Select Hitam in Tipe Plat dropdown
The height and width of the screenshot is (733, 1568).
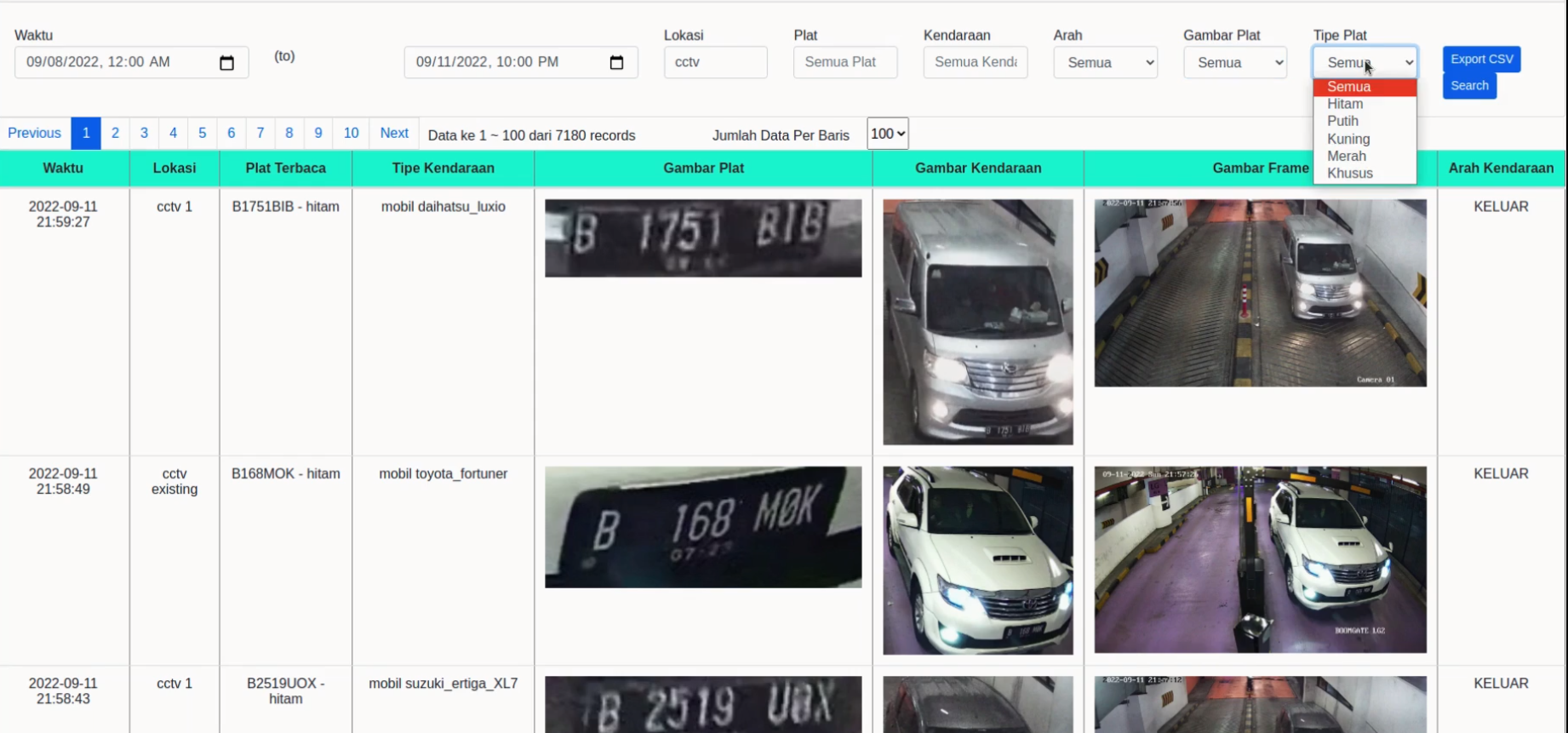1345,104
